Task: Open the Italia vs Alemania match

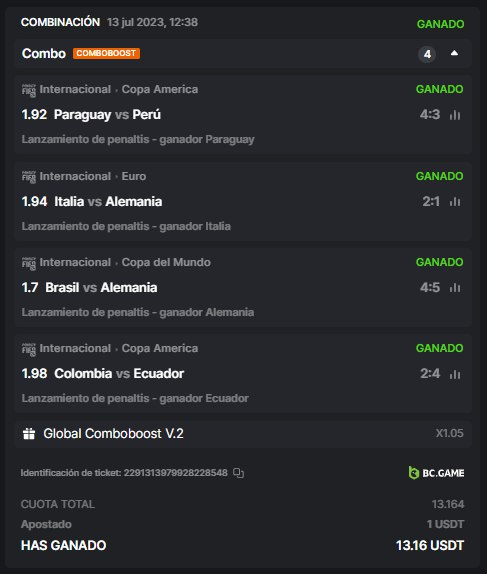Action: pos(108,201)
